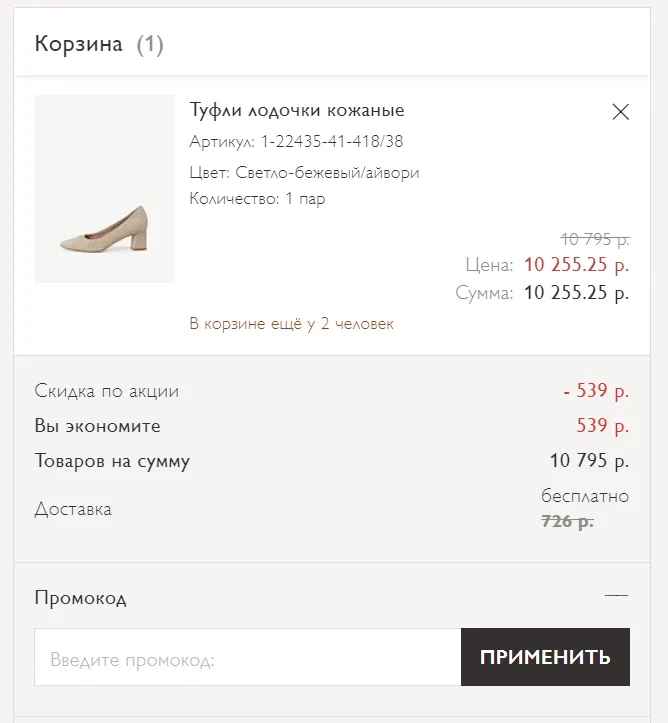
Task: Open the Туфли лодочки кожаные product link
Action: (297, 111)
